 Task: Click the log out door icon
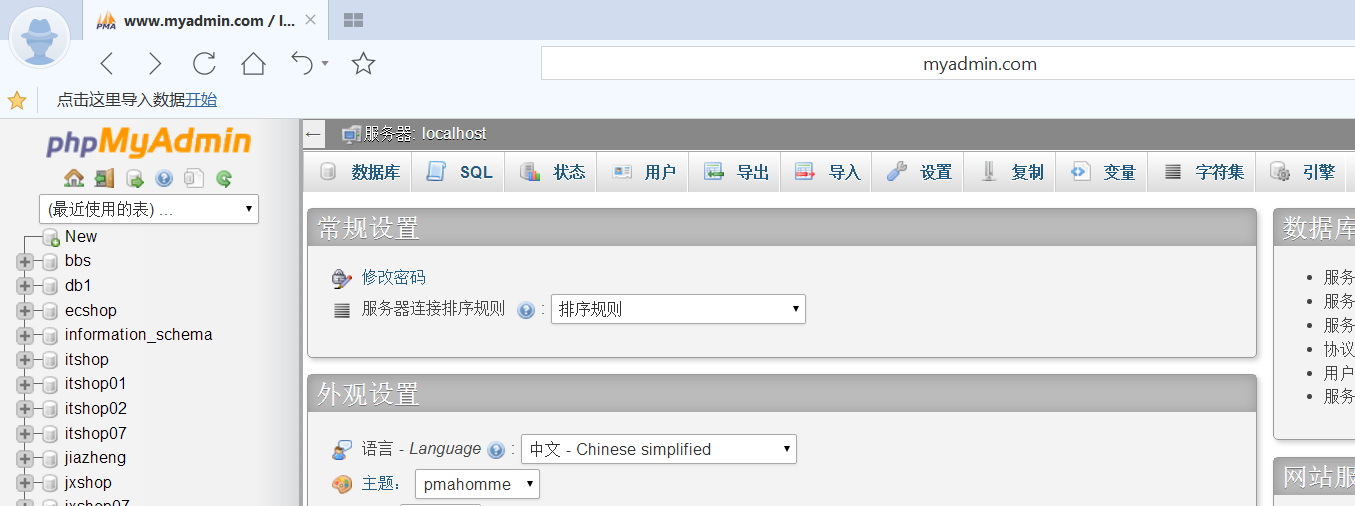(x=104, y=179)
